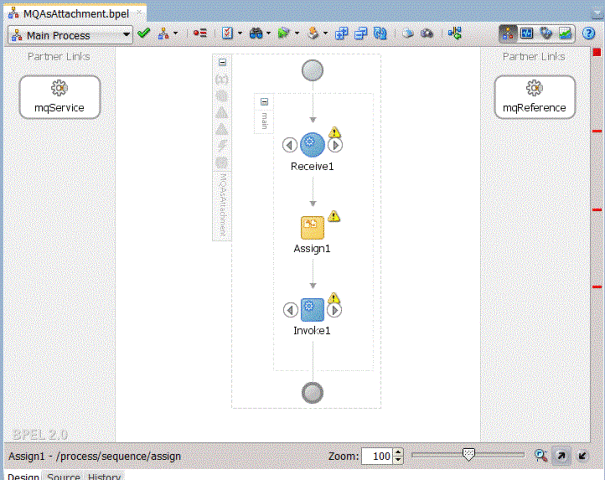Open editor tab list dropdown at top right
605x480 pixels.
[598, 14]
